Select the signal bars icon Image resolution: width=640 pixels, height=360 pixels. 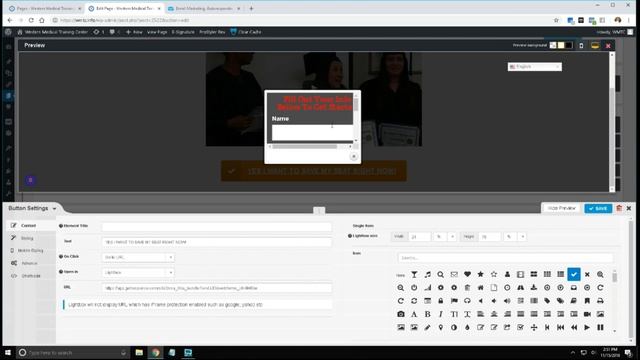point(427,288)
